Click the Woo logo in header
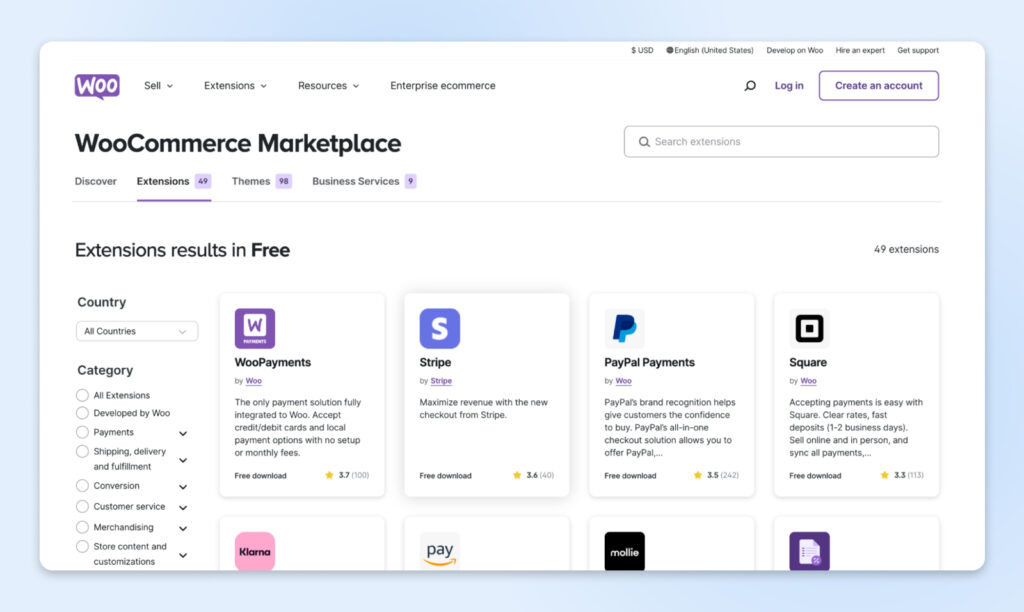 click(x=97, y=86)
